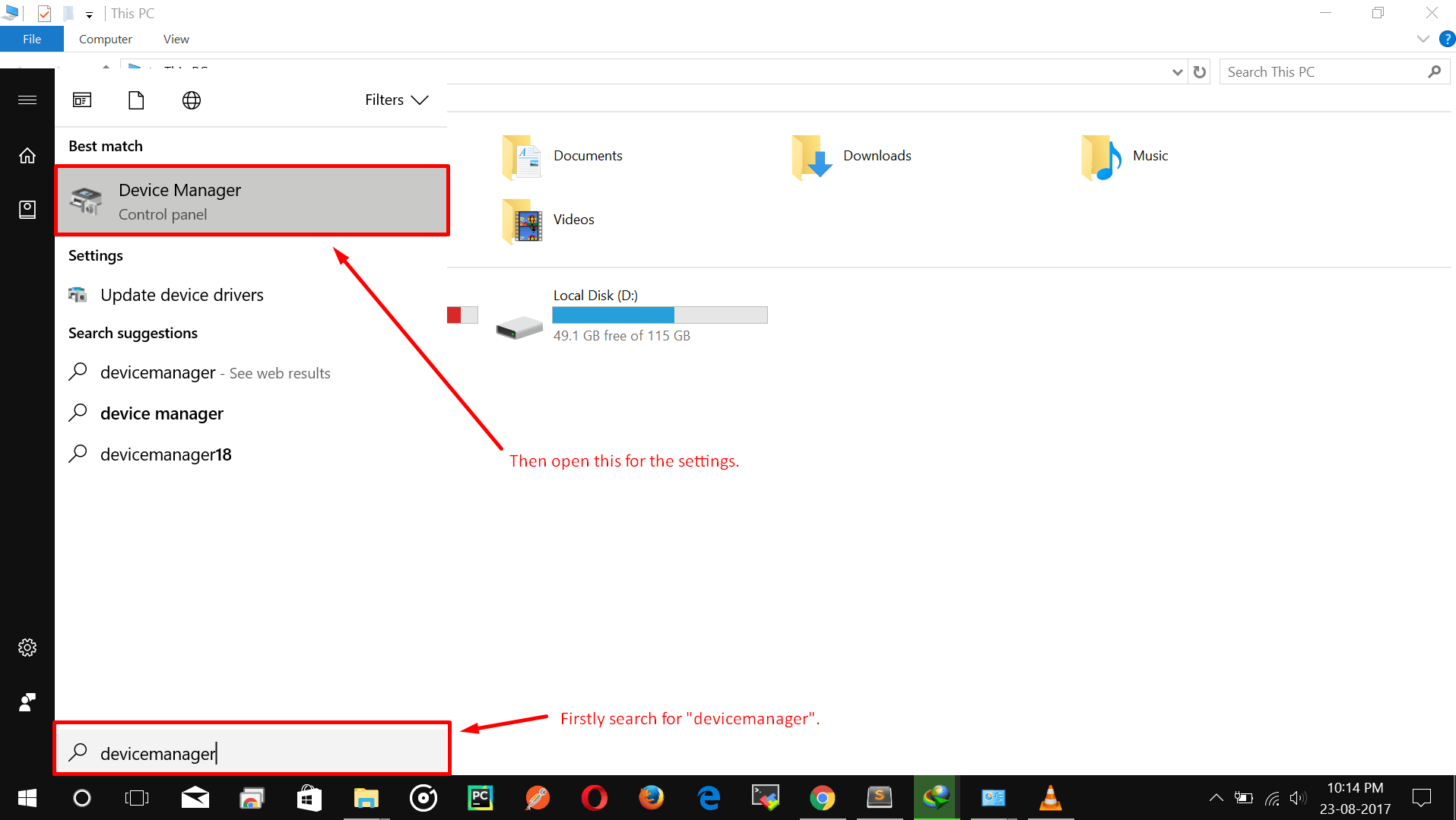Image resolution: width=1456 pixels, height=820 pixels.
Task: Click the Cortana circle on taskbar
Action: (82, 798)
